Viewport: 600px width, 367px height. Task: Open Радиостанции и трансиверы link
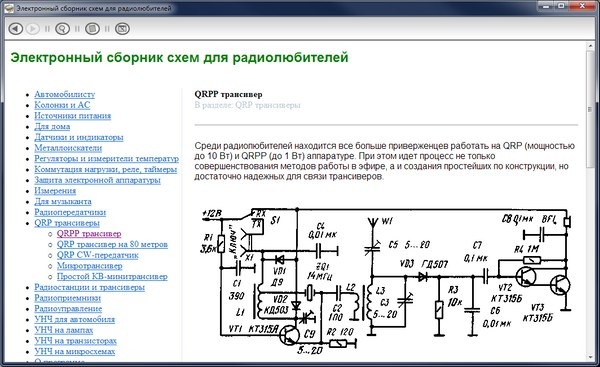pyautogui.click(x=90, y=287)
